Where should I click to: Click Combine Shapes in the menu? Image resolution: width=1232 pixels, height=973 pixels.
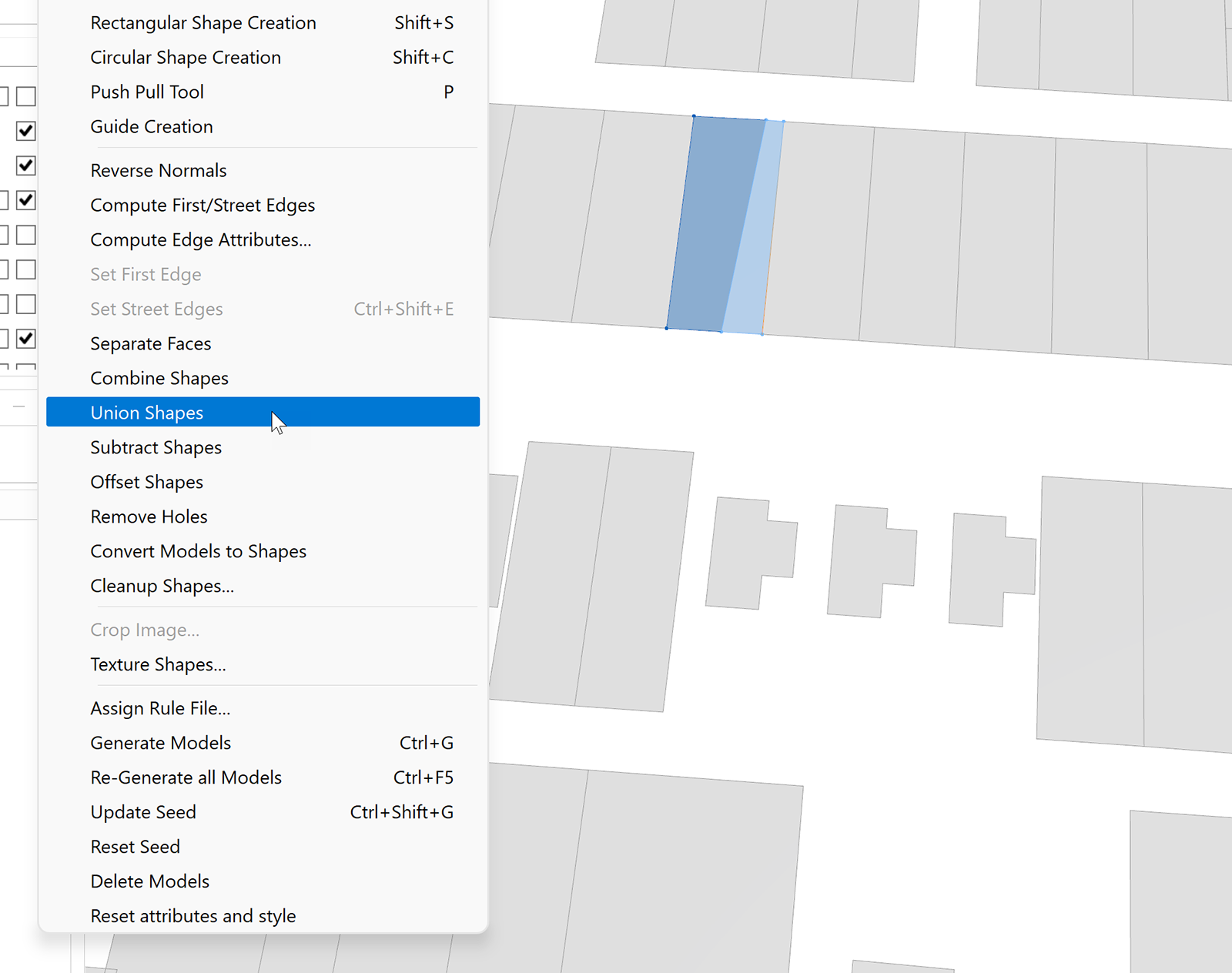pyautogui.click(x=159, y=378)
